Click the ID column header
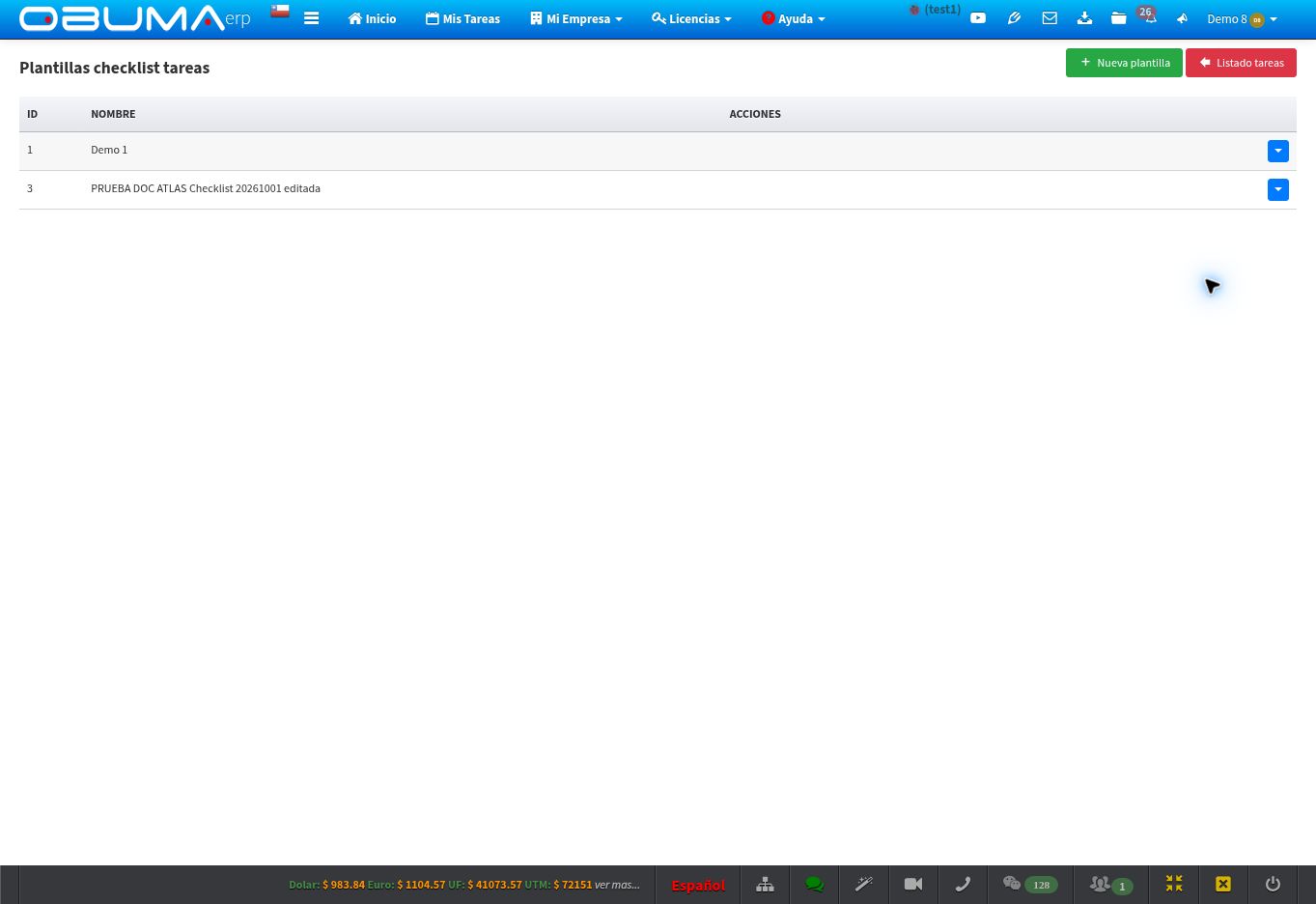 pyautogui.click(x=32, y=114)
